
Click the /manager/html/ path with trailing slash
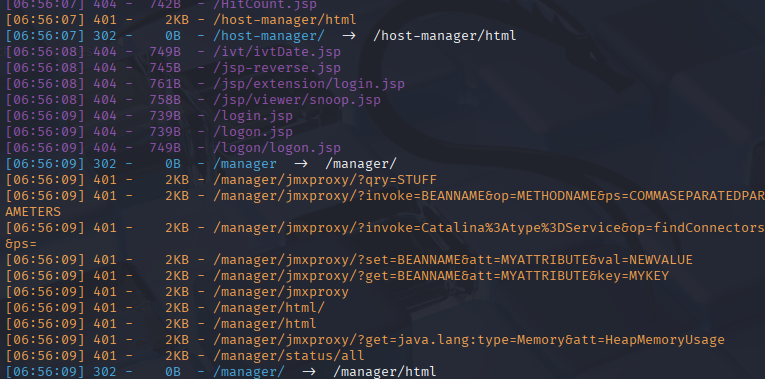[x=269, y=308]
